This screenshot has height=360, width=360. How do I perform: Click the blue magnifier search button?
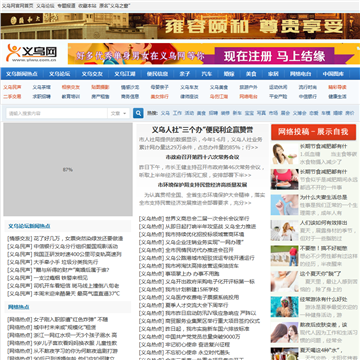(x=138, y=113)
